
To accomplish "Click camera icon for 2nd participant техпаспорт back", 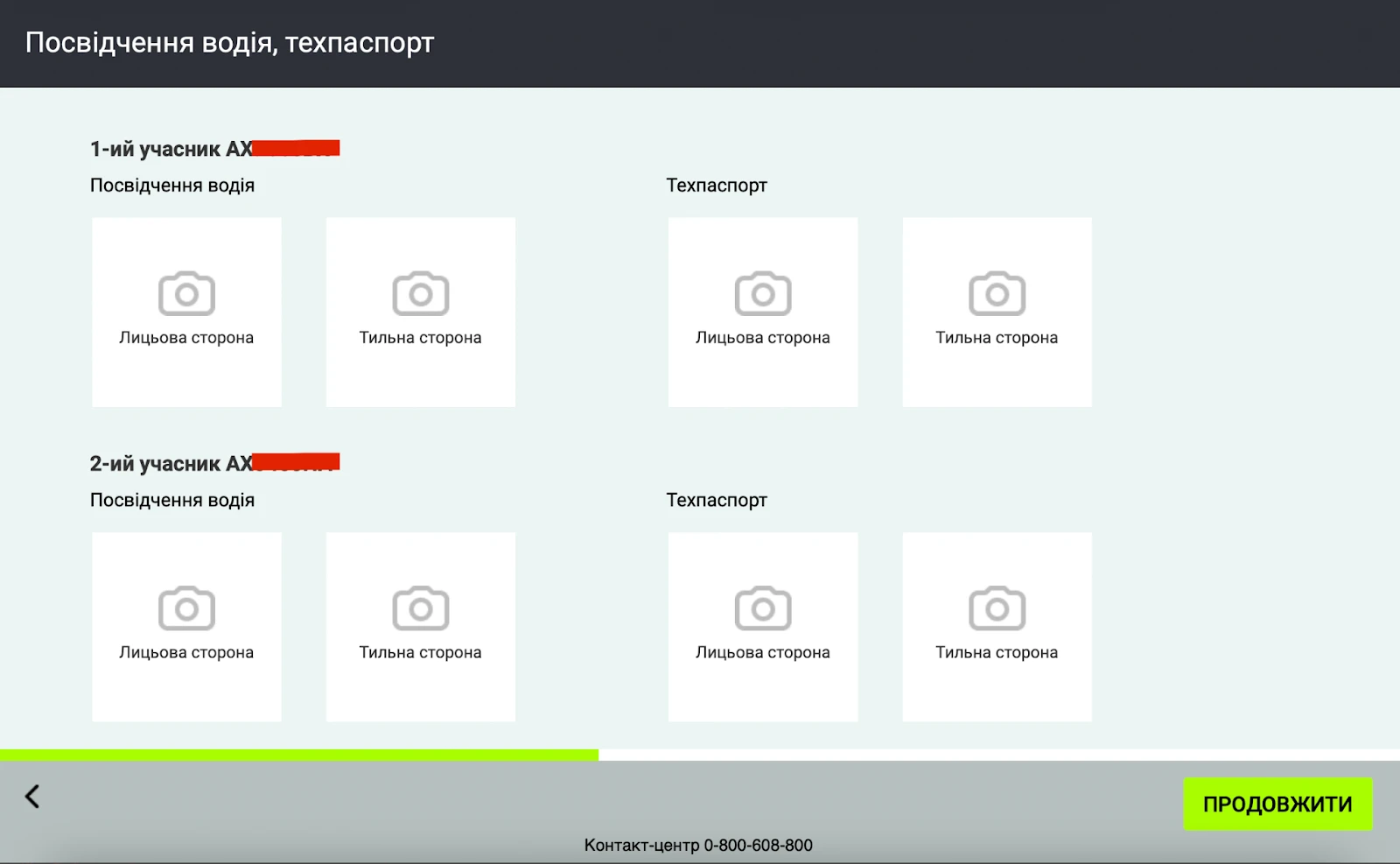I will pyautogui.click(x=997, y=608).
